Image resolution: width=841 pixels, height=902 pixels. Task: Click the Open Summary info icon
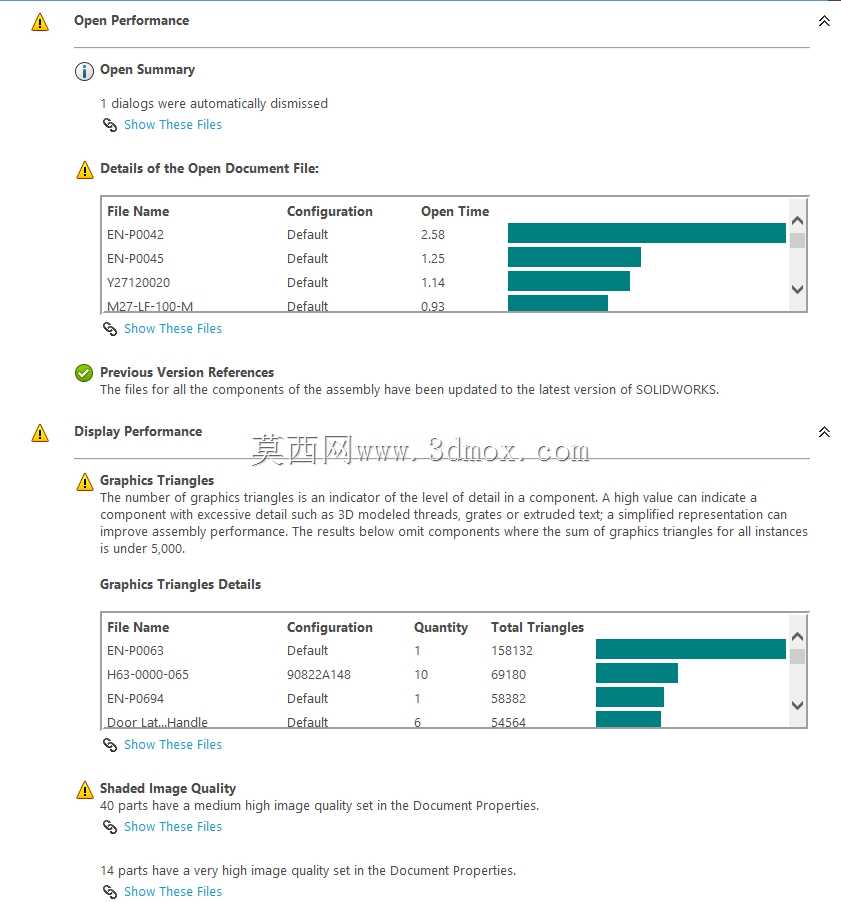tap(84, 71)
